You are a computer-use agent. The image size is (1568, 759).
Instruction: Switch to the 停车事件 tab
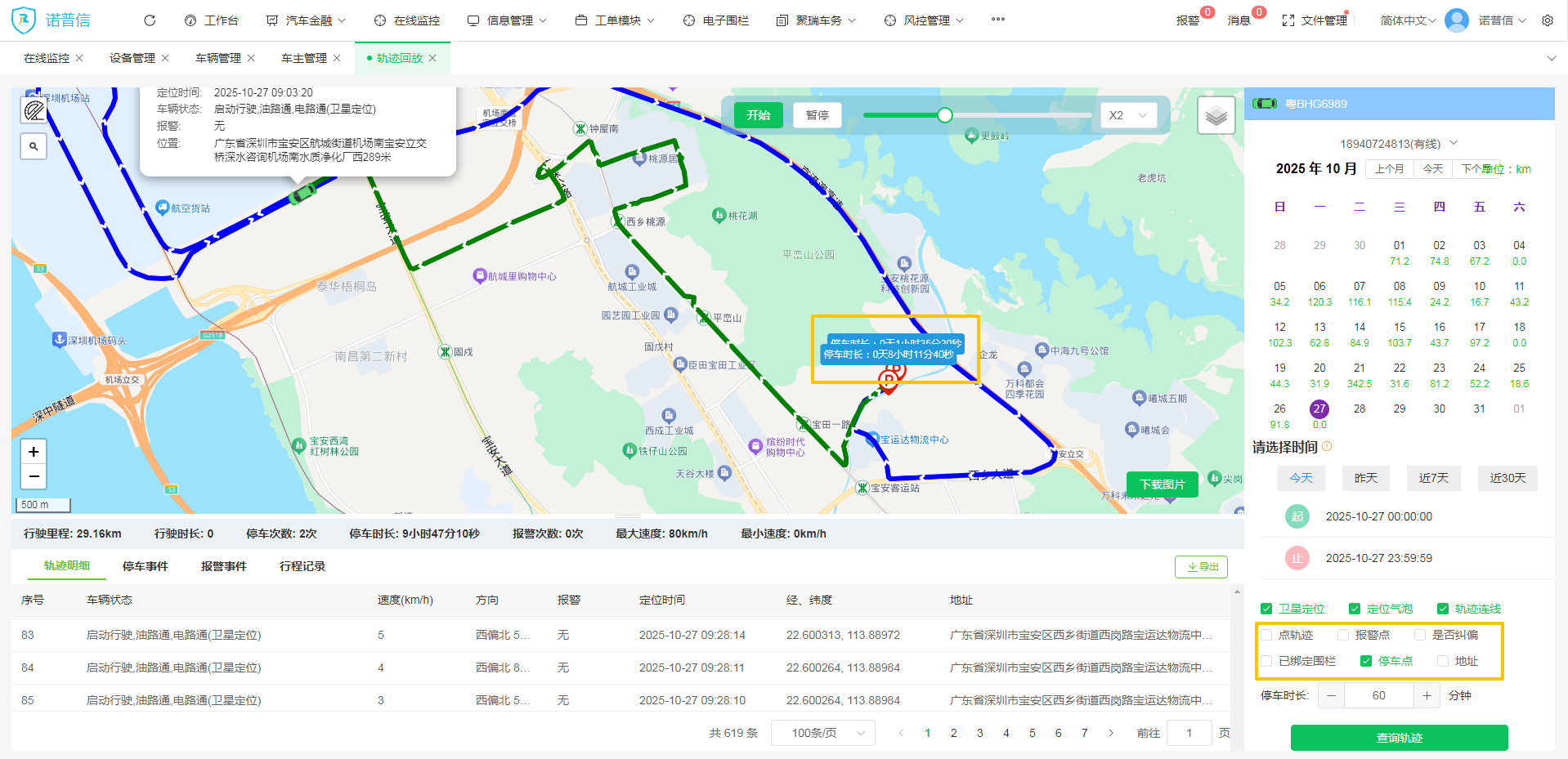click(x=145, y=566)
